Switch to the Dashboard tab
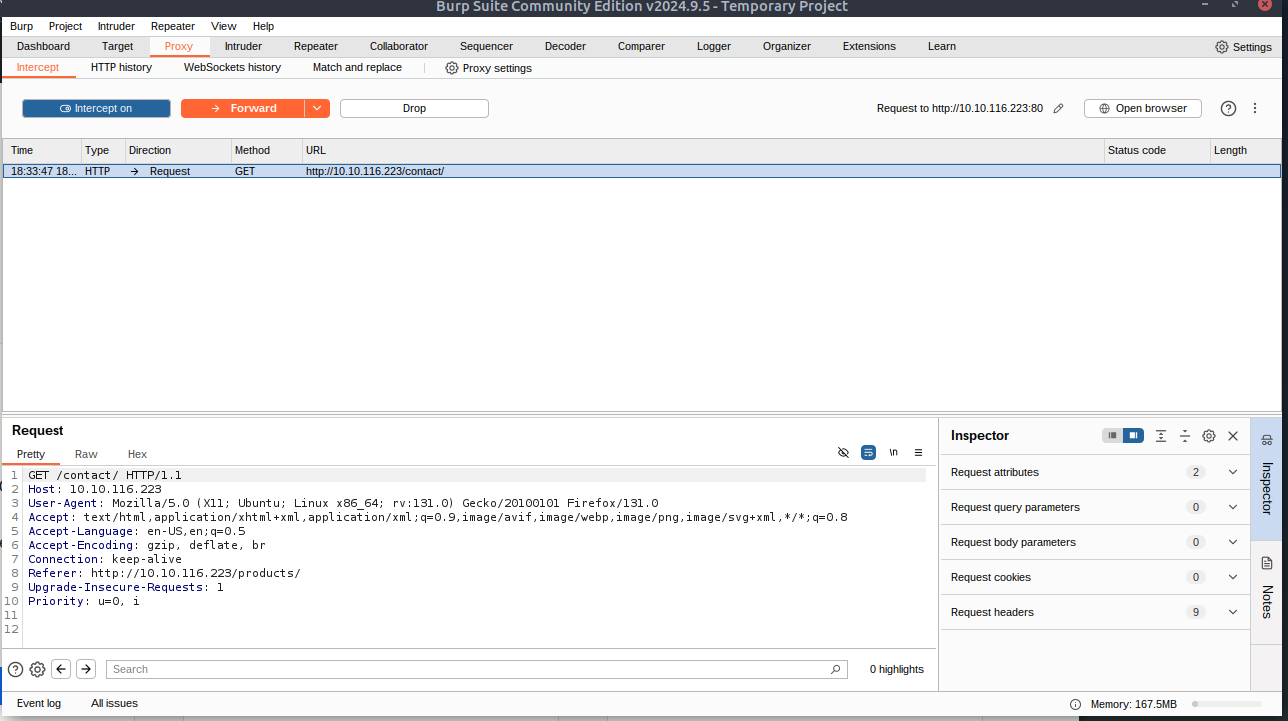 [x=43, y=46]
